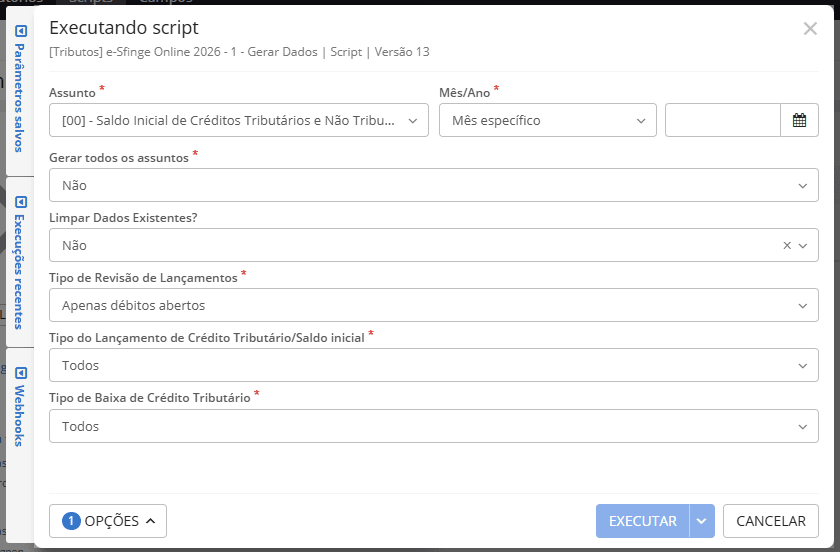Click the CANCELAR button
The width and height of the screenshot is (840, 552).
(770, 521)
